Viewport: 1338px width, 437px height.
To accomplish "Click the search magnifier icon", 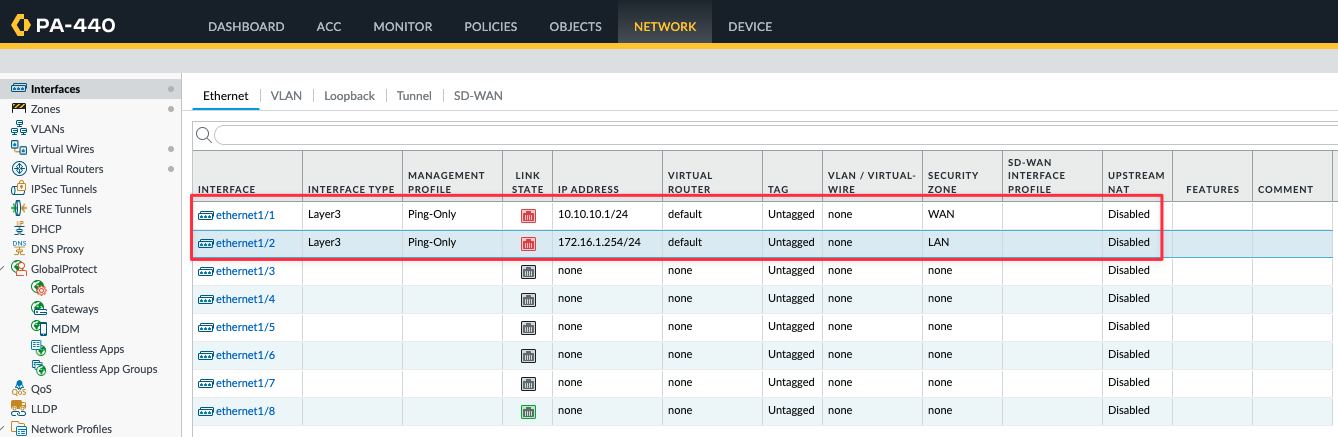I will 203,135.
